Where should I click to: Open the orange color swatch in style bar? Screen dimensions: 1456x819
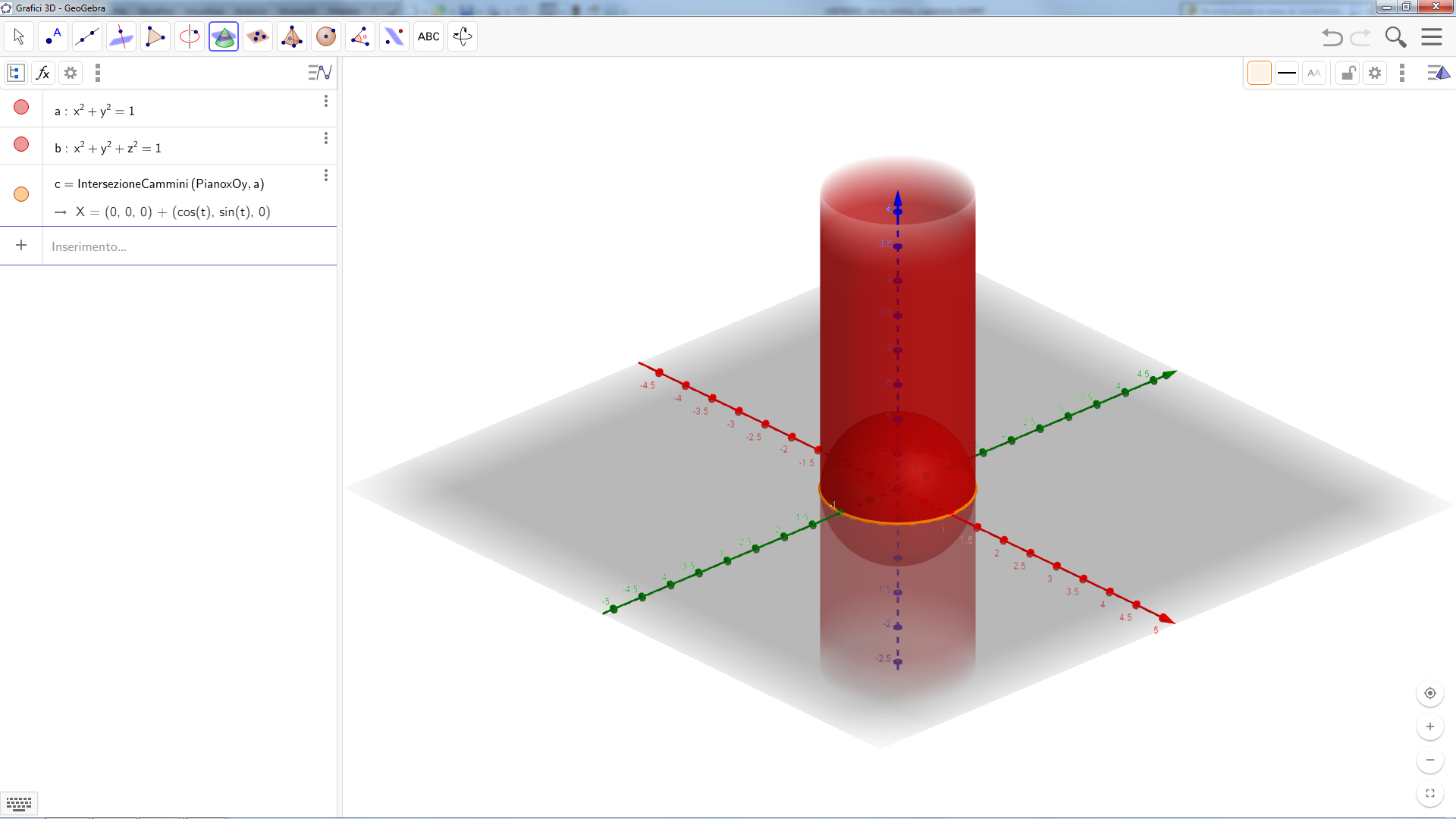tap(1260, 74)
